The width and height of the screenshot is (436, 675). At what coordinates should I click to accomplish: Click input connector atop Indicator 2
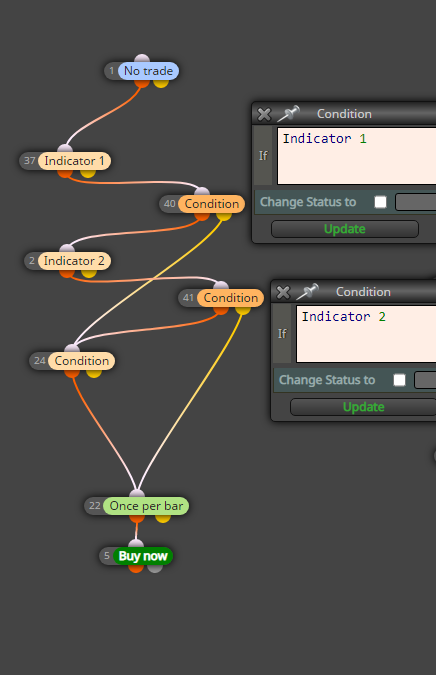coord(67,249)
